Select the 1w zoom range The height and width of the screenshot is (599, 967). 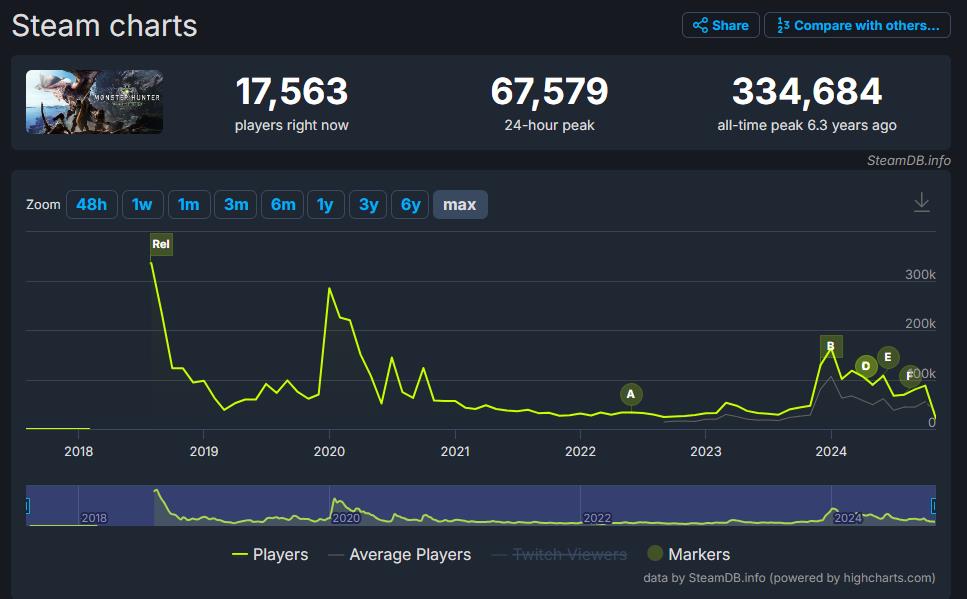[142, 205]
